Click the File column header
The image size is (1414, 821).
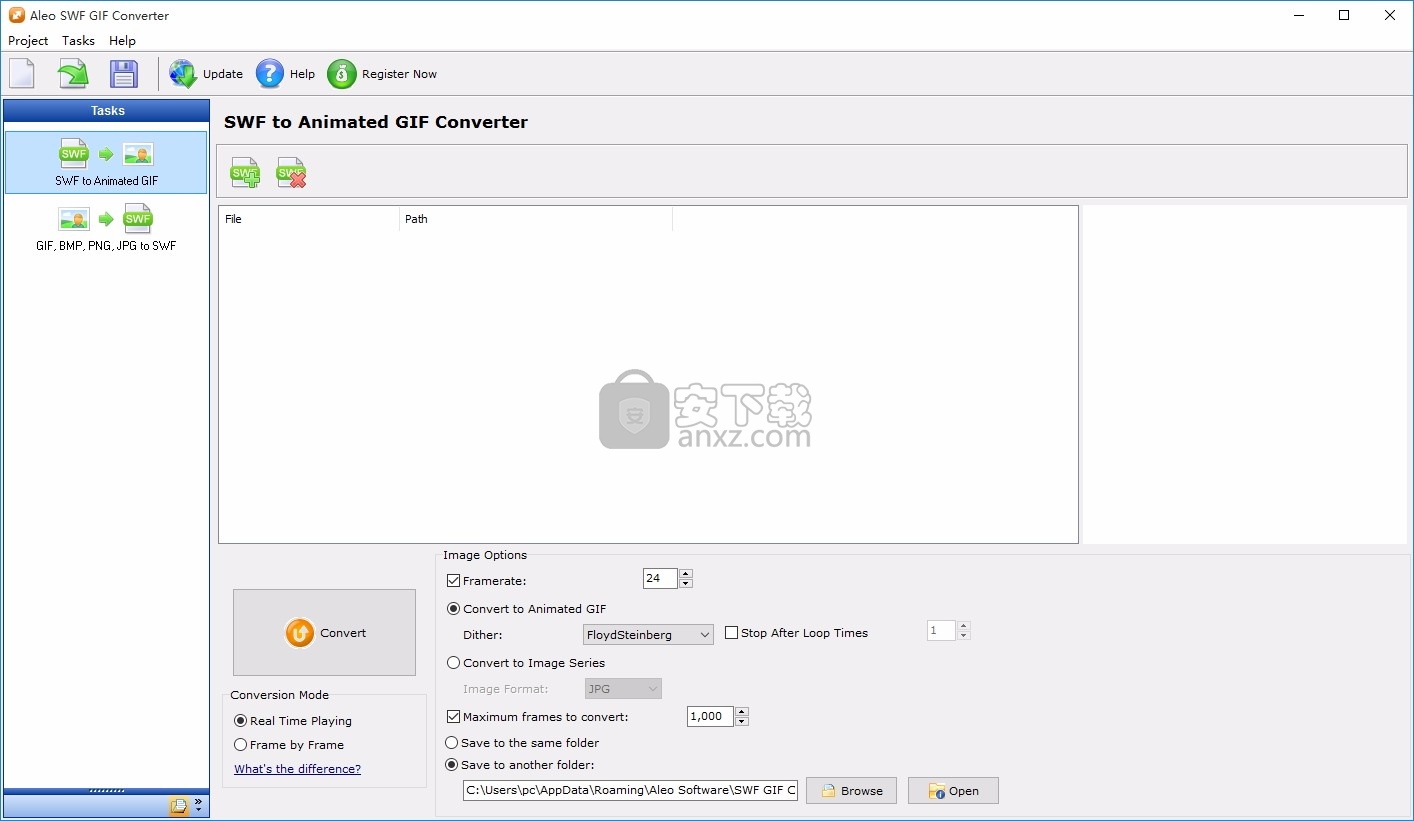point(309,219)
